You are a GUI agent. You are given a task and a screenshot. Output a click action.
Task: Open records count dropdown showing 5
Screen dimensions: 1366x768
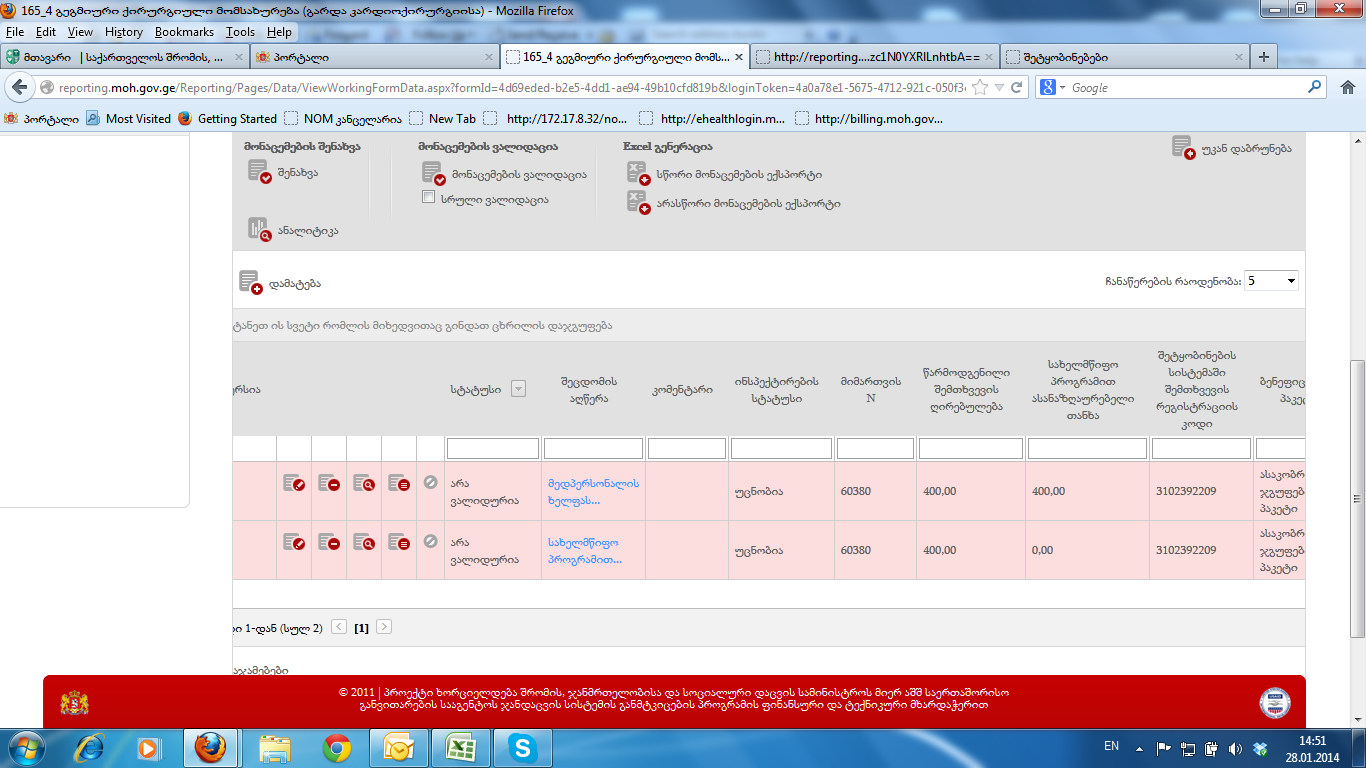tap(1271, 281)
